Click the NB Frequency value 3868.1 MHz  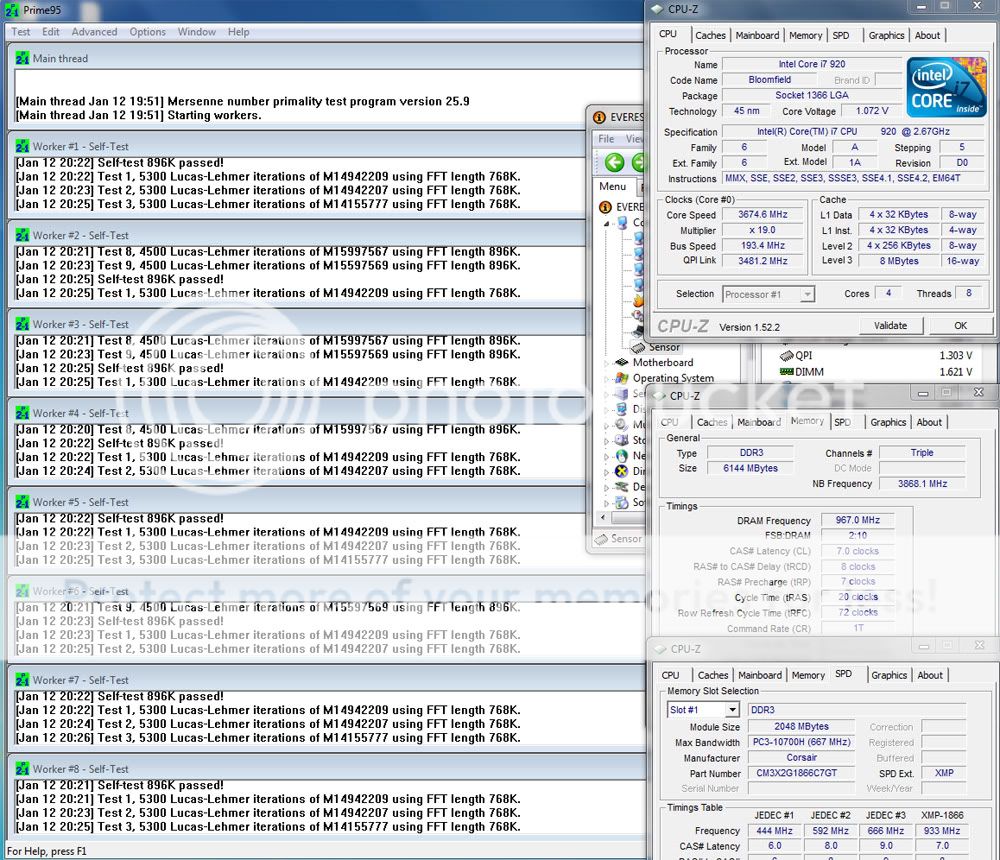click(x=922, y=484)
